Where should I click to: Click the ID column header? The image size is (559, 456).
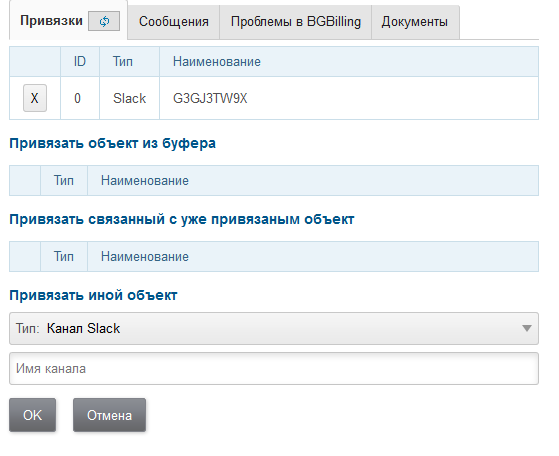[x=80, y=61]
